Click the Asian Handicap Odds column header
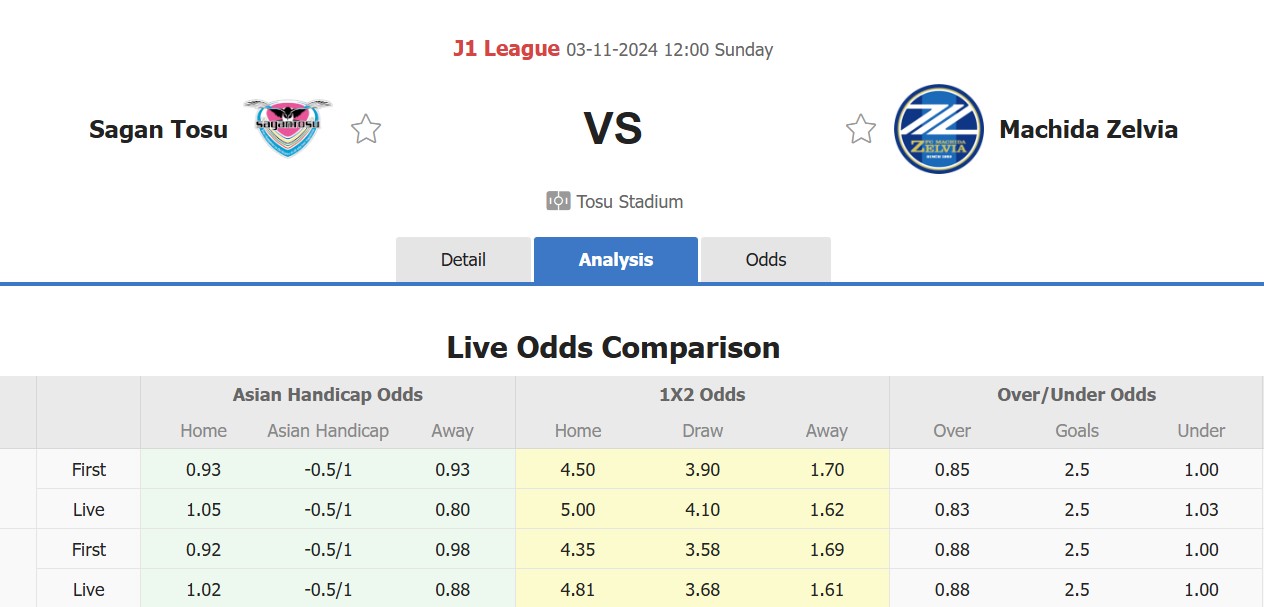This screenshot has height=607, width=1264. tap(327, 395)
